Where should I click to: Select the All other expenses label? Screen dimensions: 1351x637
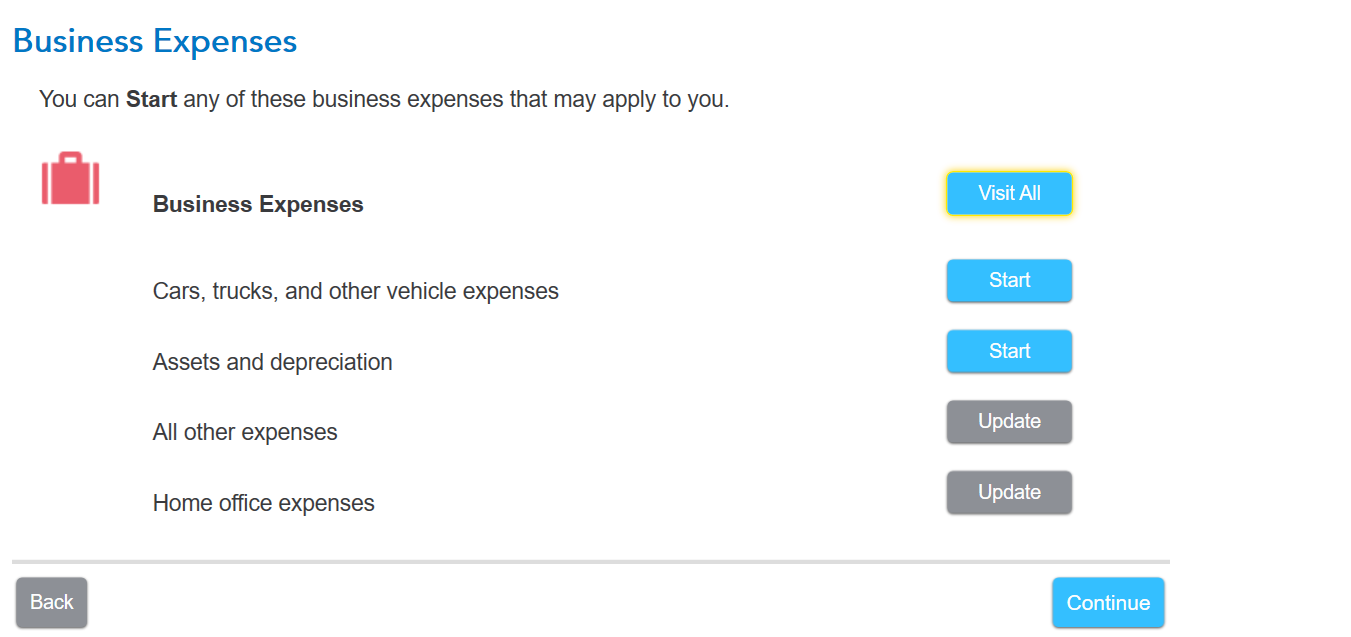click(x=245, y=433)
